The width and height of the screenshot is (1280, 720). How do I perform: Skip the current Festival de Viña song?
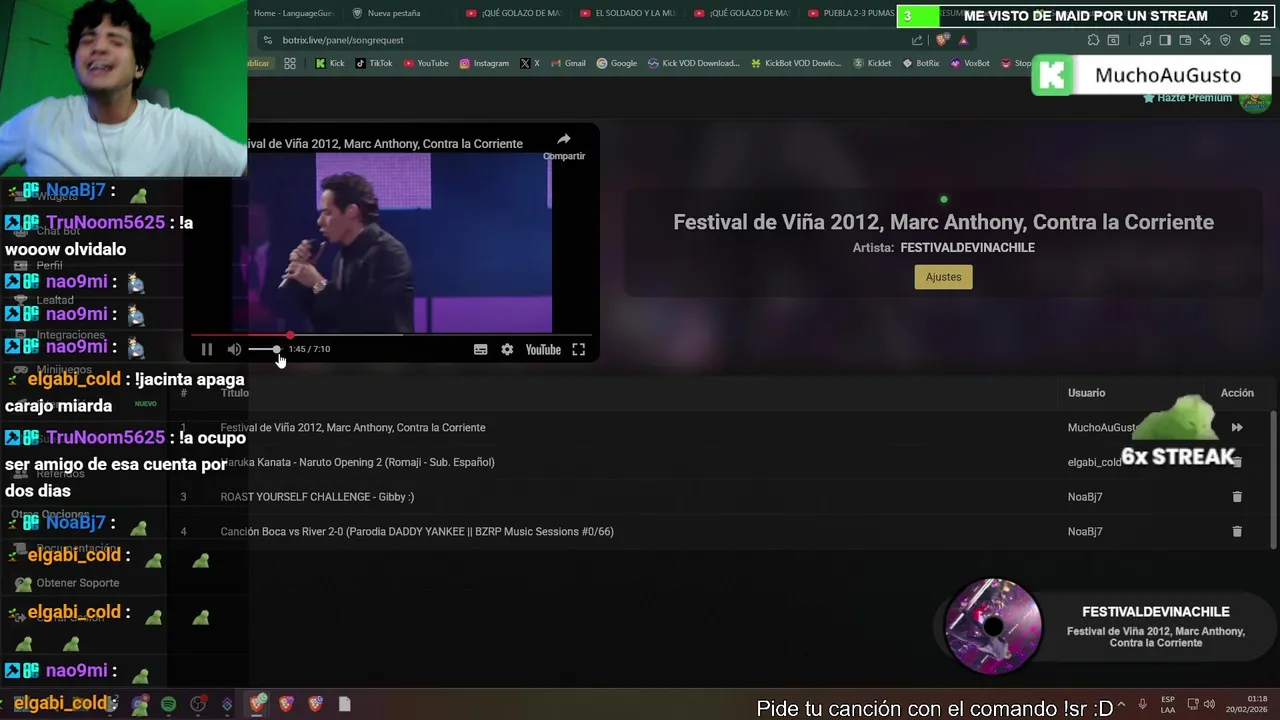[x=1237, y=427]
